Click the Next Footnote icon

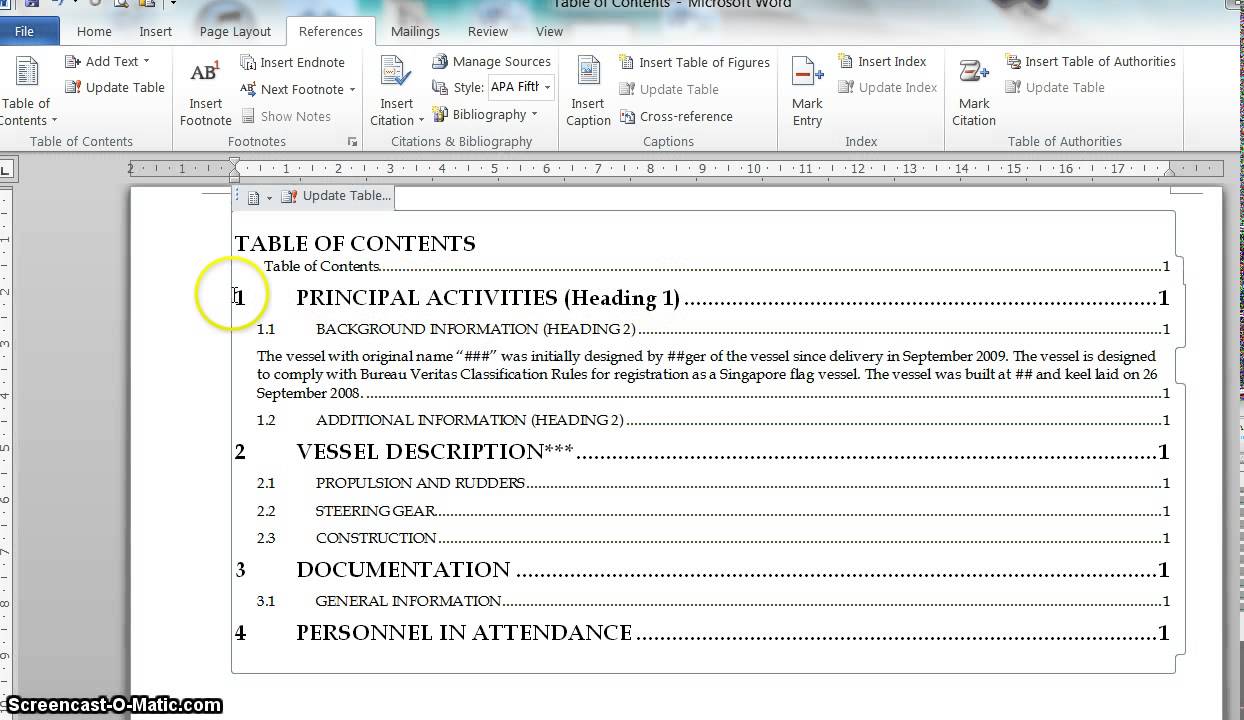coord(248,89)
